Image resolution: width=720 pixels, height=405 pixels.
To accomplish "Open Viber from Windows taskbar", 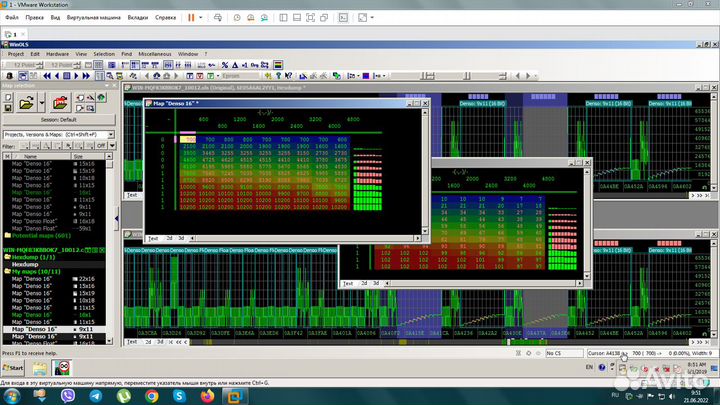I will (68, 395).
